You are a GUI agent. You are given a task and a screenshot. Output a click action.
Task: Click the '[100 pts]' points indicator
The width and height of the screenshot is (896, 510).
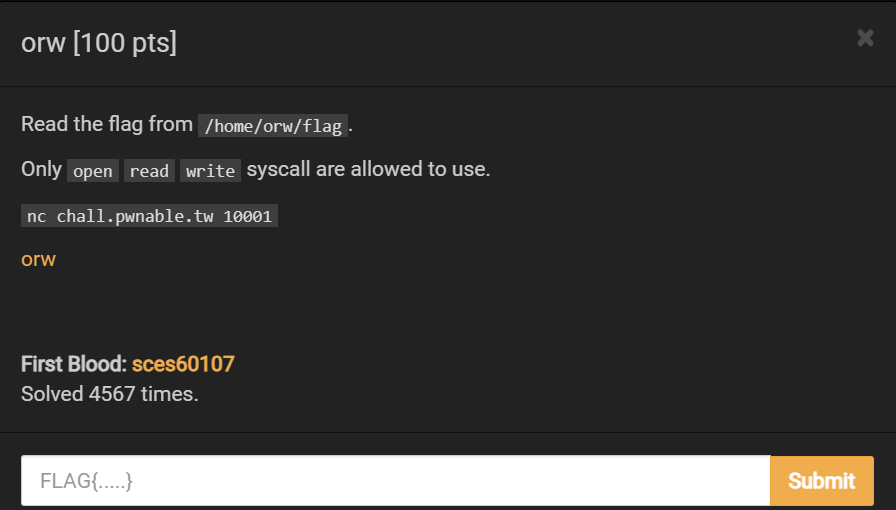125,43
